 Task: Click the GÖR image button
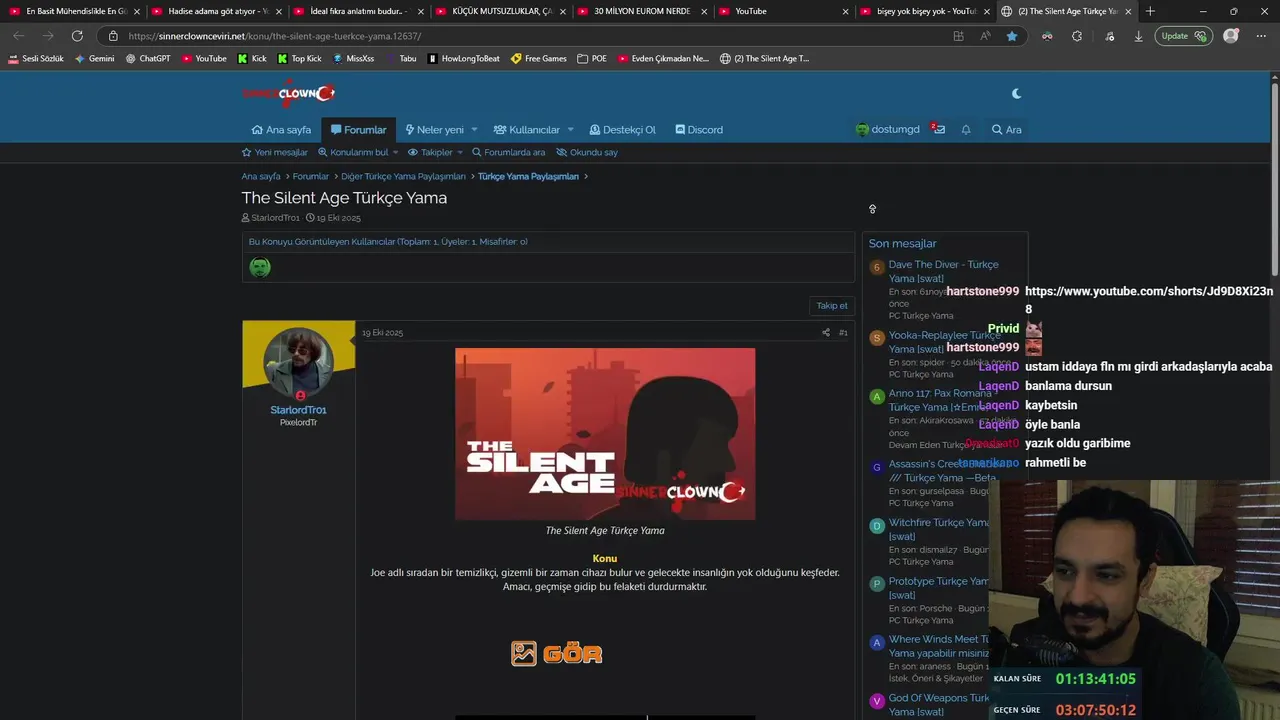coord(557,654)
